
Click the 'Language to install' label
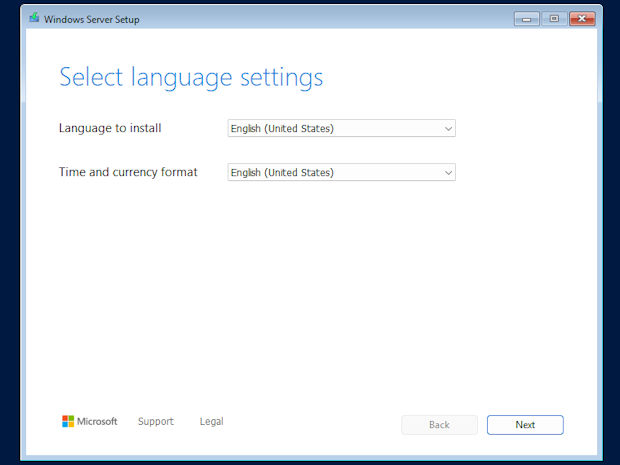(x=110, y=128)
